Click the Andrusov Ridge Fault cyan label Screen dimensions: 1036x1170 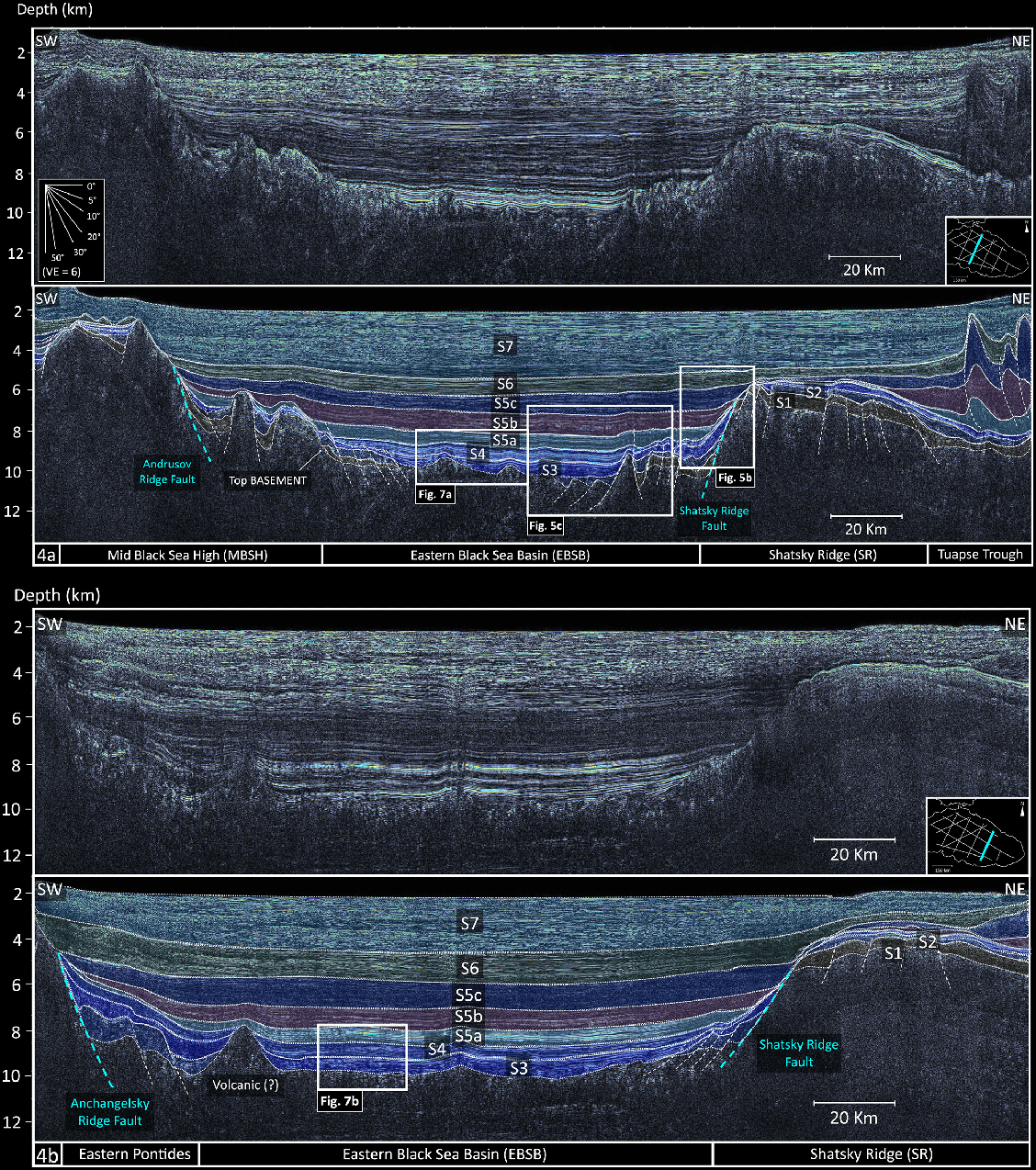coord(167,472)
